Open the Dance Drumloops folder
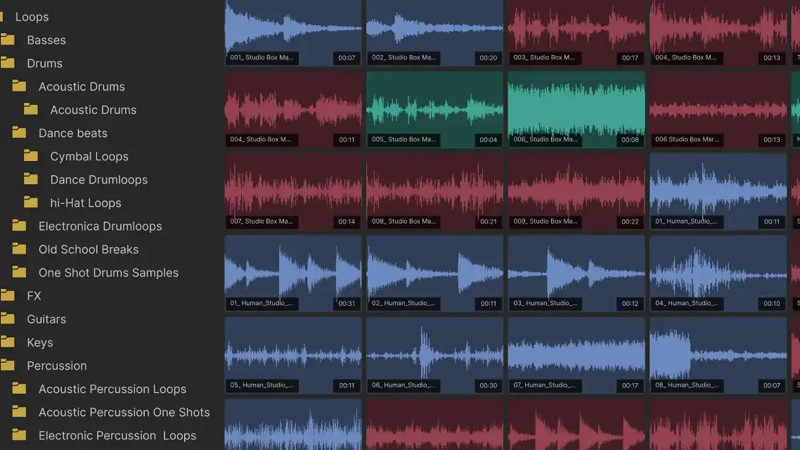The width and height of the screenshot is (800, 450). [x=98, y=180]
